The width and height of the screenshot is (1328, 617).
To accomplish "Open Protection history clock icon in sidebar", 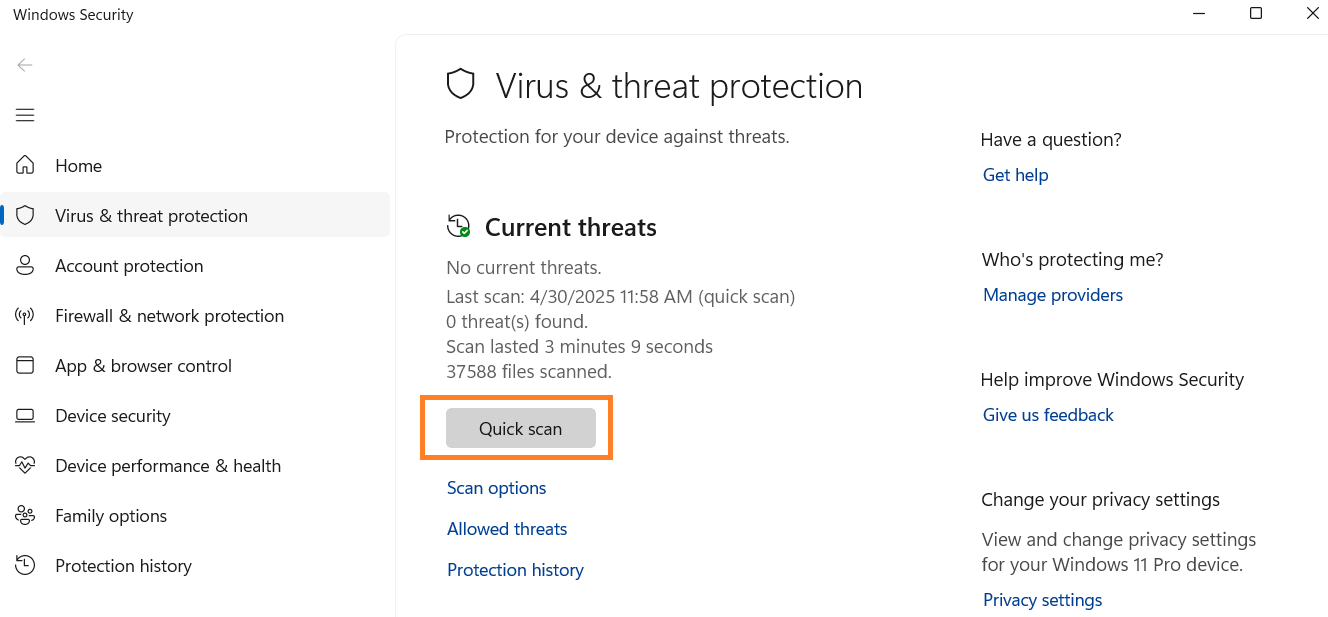I will (25, 566).
